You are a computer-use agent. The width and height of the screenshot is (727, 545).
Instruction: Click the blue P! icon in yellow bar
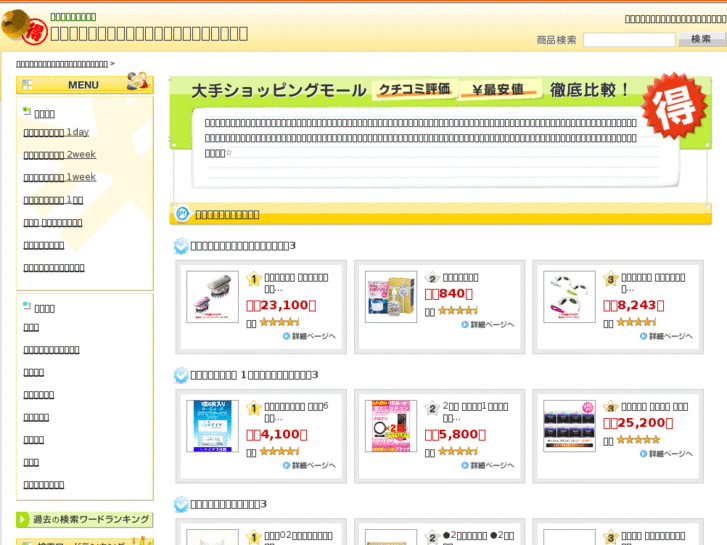click(182, 214)
